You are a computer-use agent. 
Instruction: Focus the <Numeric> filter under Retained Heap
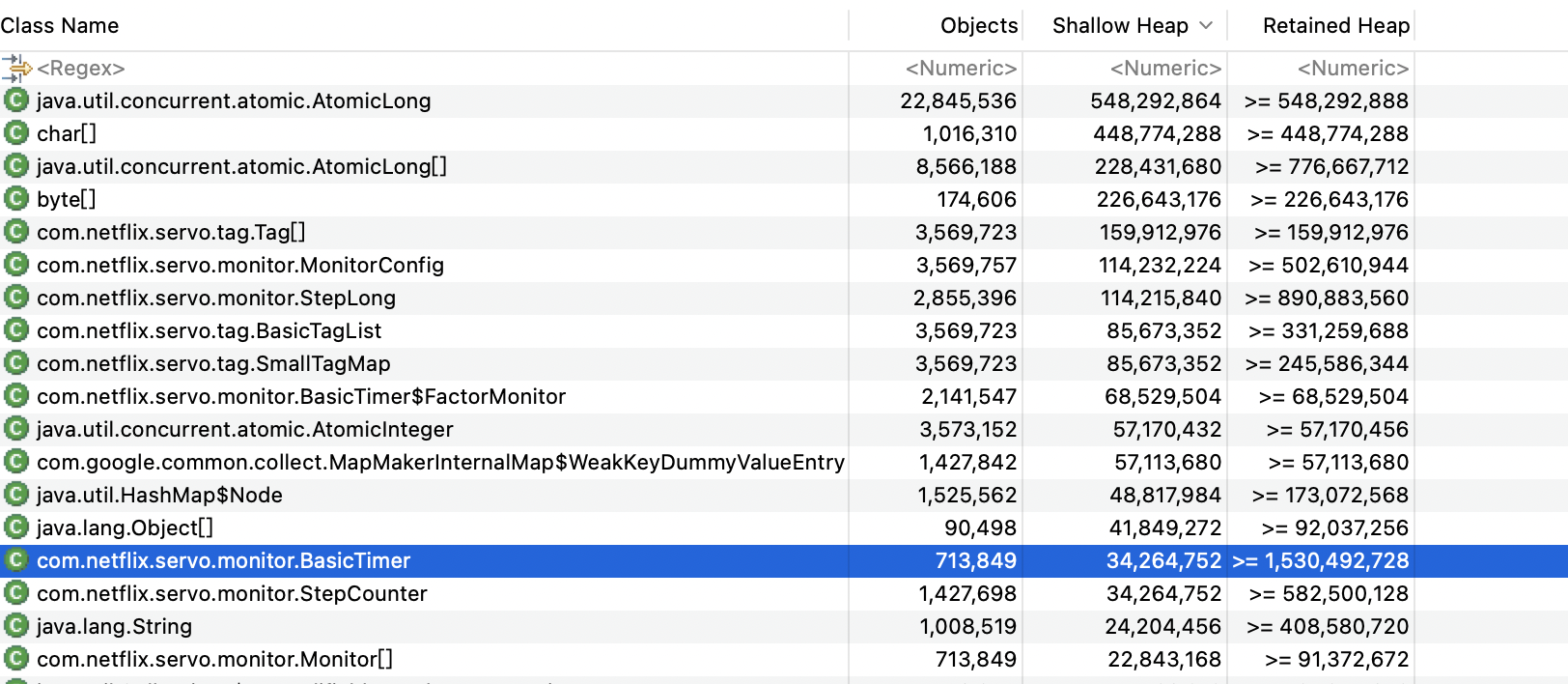1353,69
